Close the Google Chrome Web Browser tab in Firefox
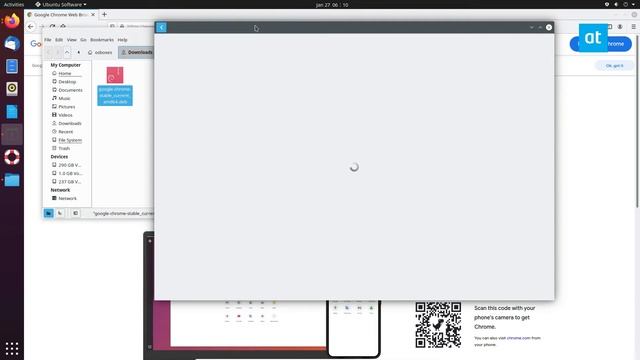Image resolution: width=640 pixels, height=360 pixels. (93, 15)
